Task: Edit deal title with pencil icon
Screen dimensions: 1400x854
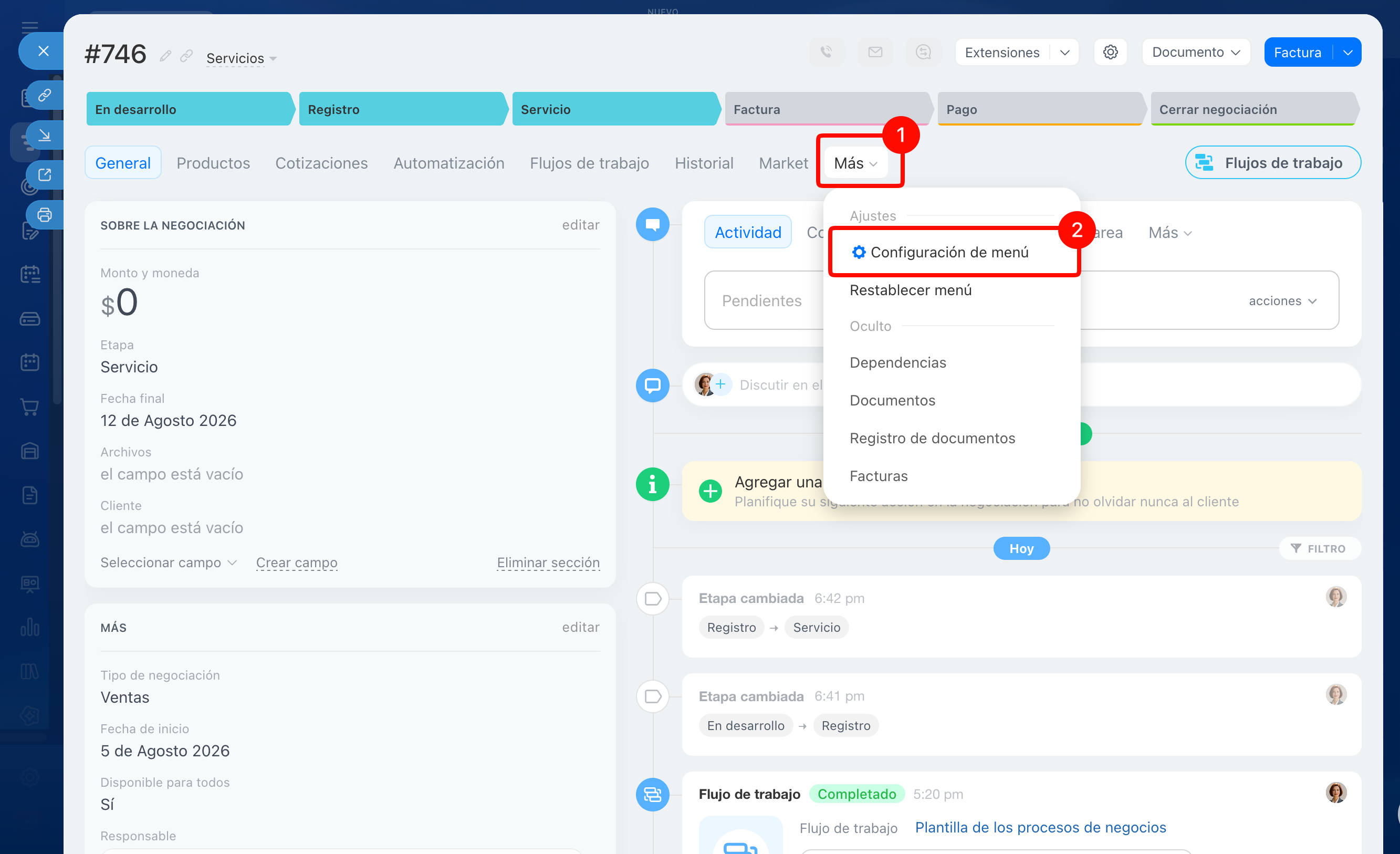Action: click(x=165, y=56)
